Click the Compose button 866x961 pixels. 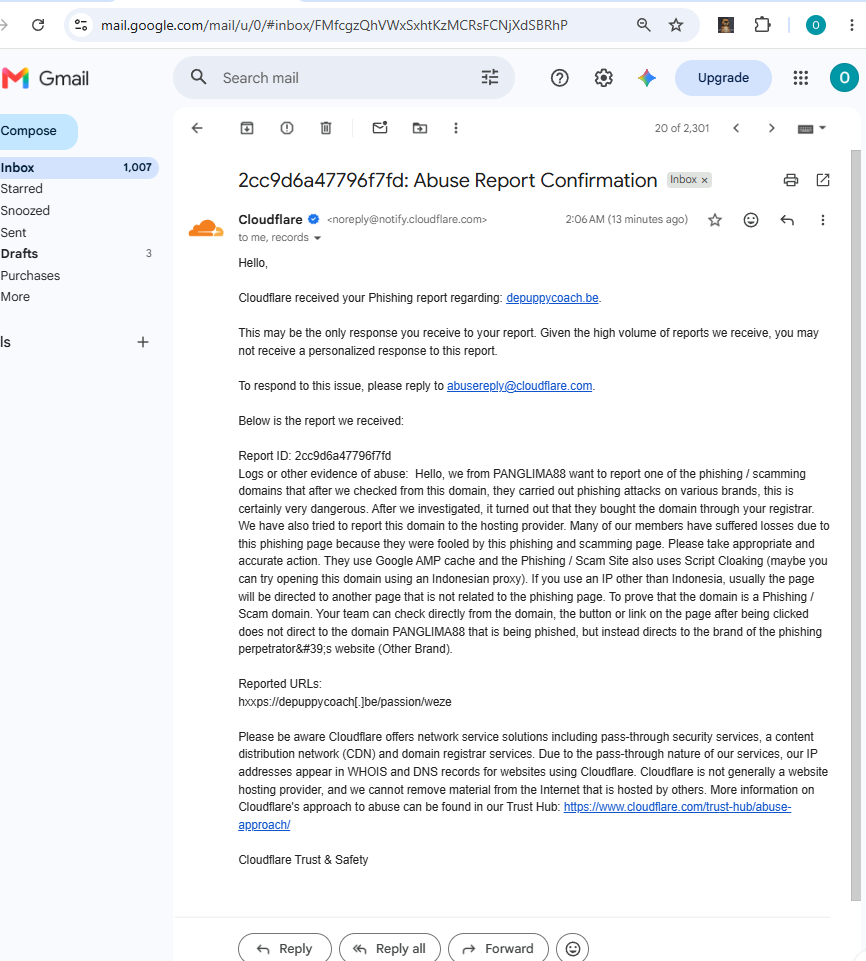click(x=37, y=131)
